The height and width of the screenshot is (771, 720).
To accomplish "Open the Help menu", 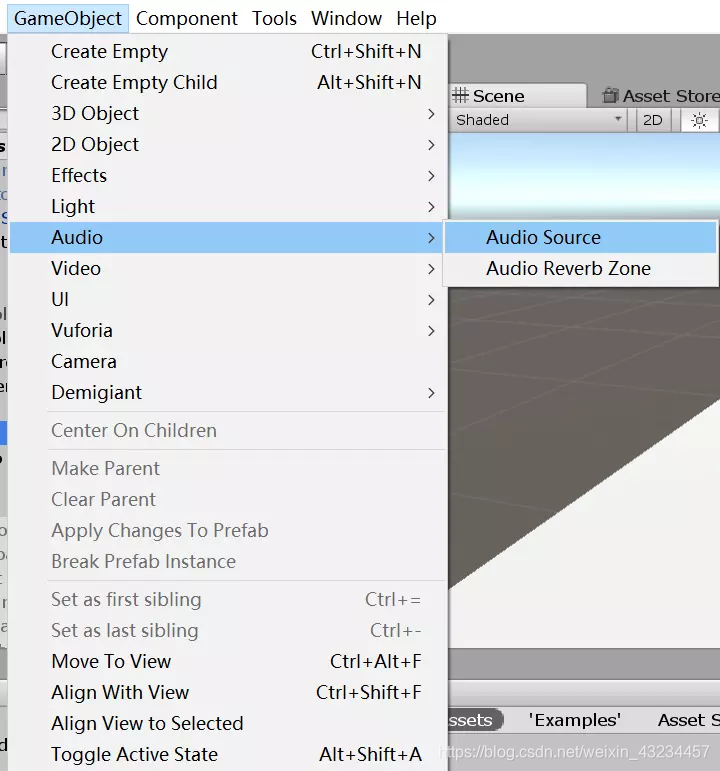I will 416,19.
